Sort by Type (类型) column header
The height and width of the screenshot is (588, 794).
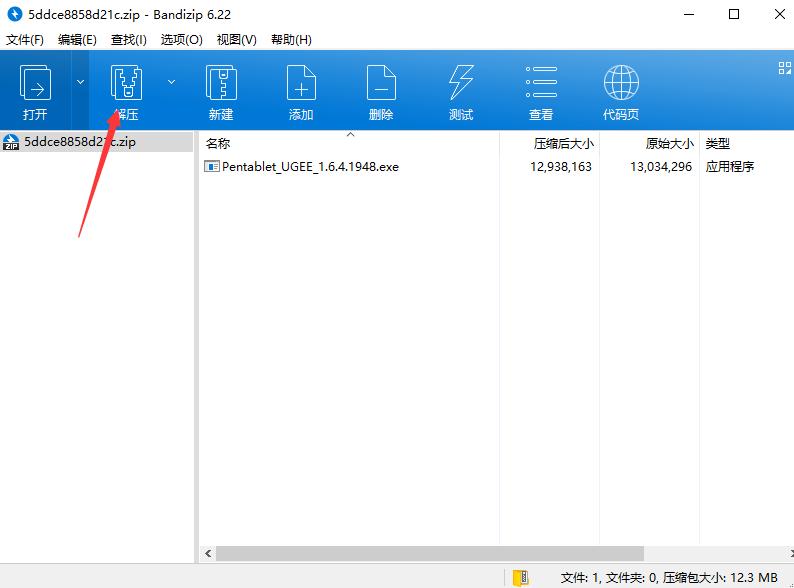[718, 144]
